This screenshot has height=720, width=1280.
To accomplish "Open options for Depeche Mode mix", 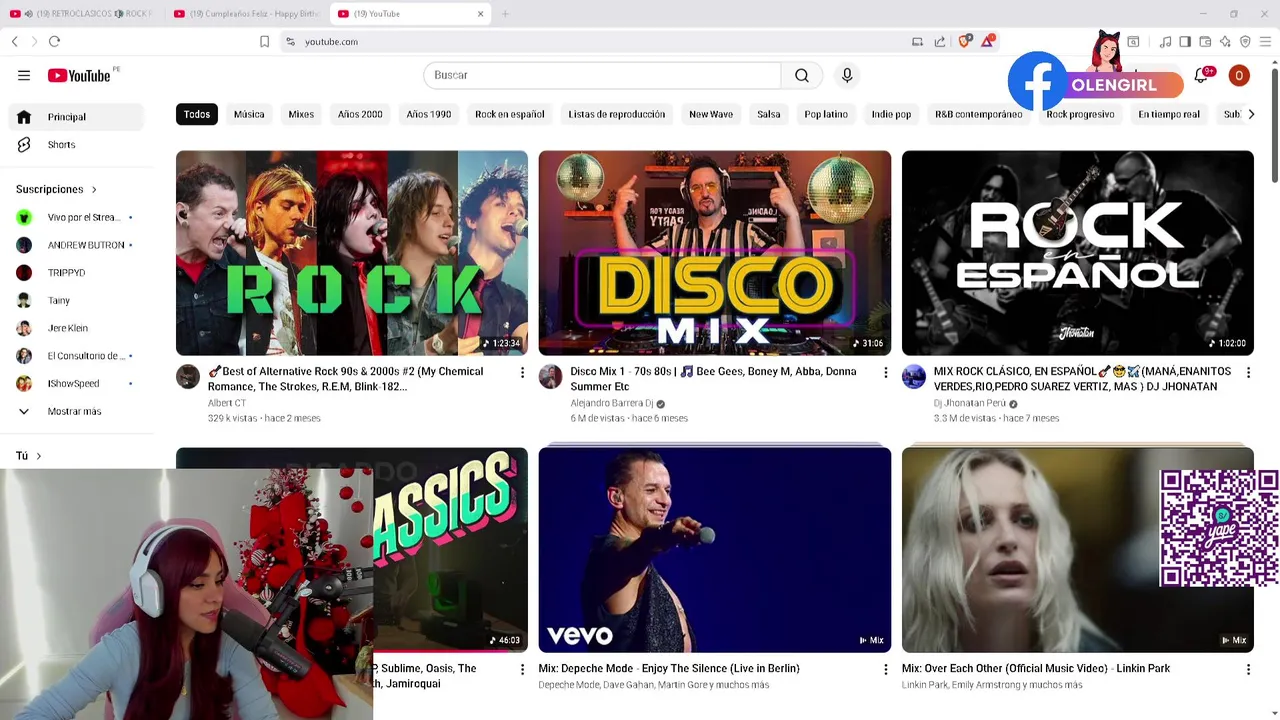I will coord(885,669).
